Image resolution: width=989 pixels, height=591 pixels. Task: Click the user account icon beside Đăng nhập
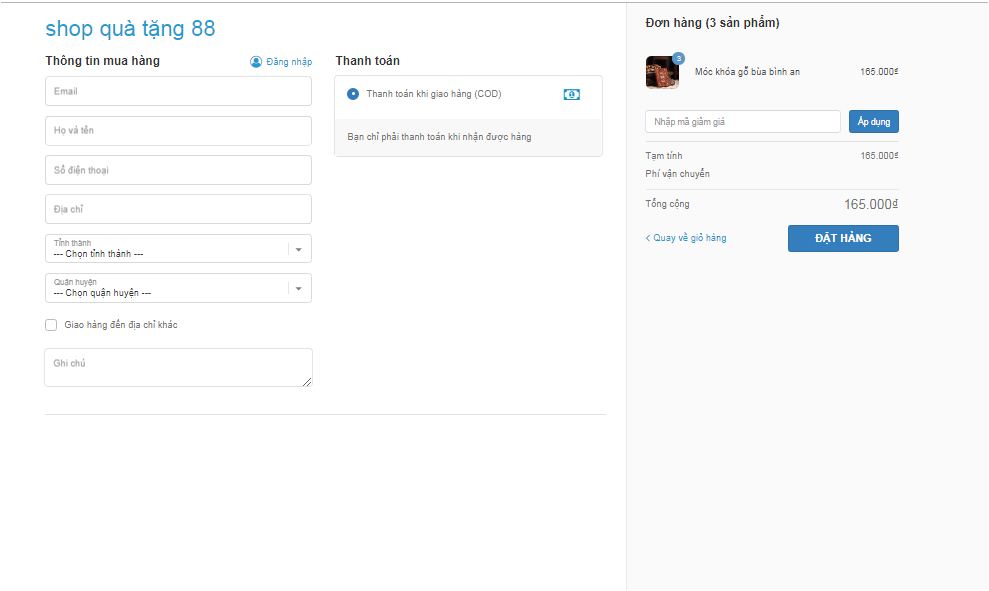(x=256, y=62)
